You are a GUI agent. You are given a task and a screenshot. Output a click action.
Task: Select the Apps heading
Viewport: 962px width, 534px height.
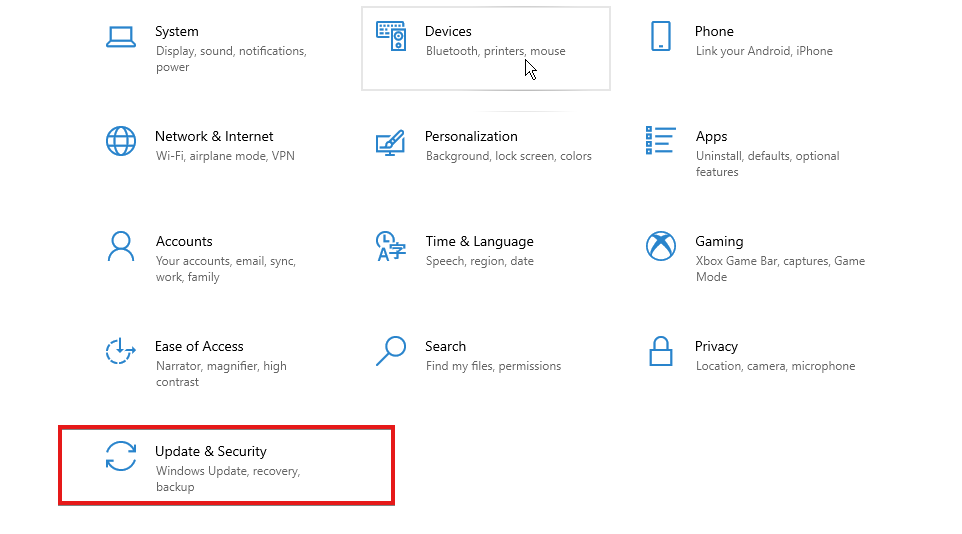tap(712, 137)
